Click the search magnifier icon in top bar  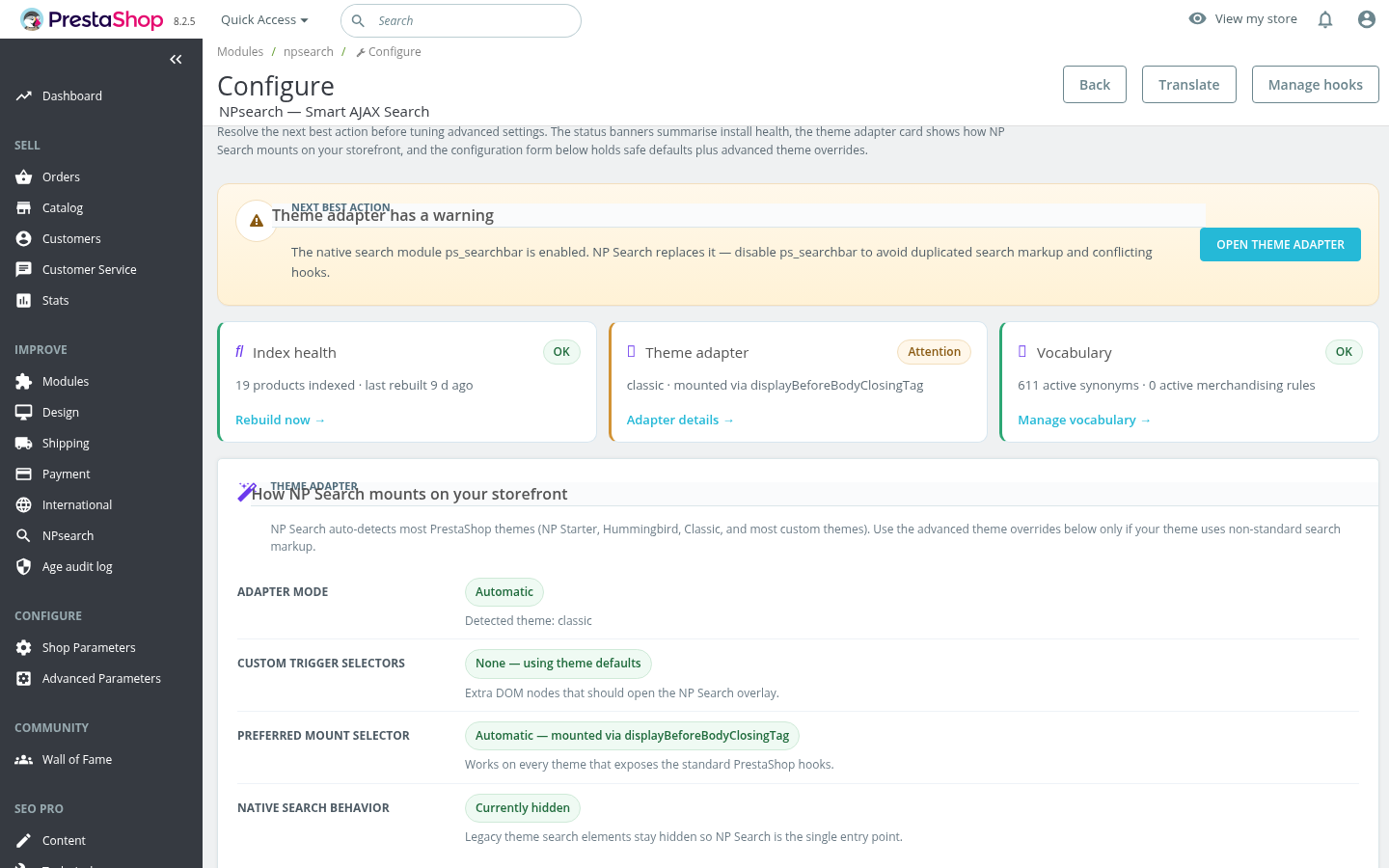coord(358,20)
